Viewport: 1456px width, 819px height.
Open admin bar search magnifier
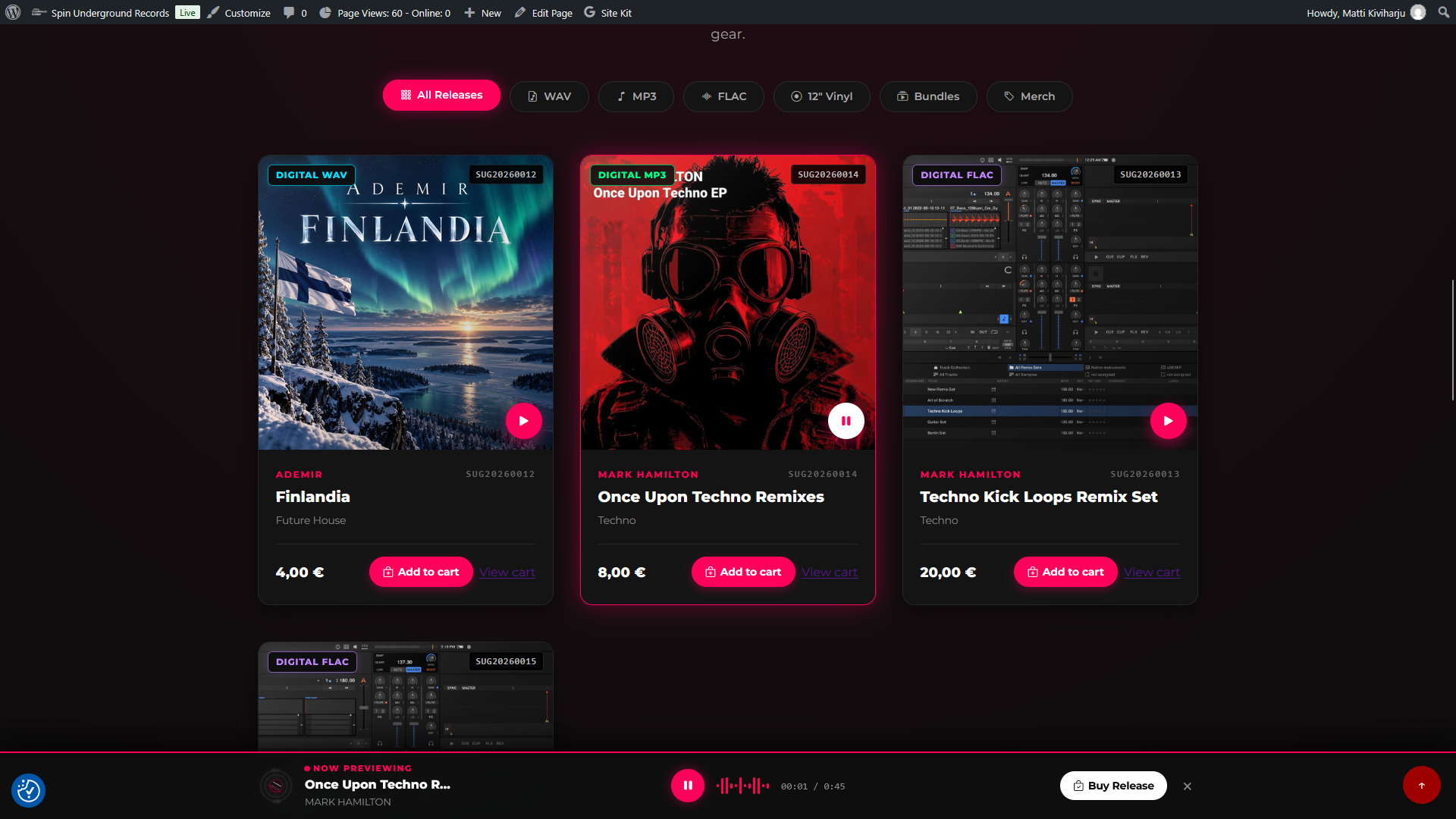[1444, 12]
